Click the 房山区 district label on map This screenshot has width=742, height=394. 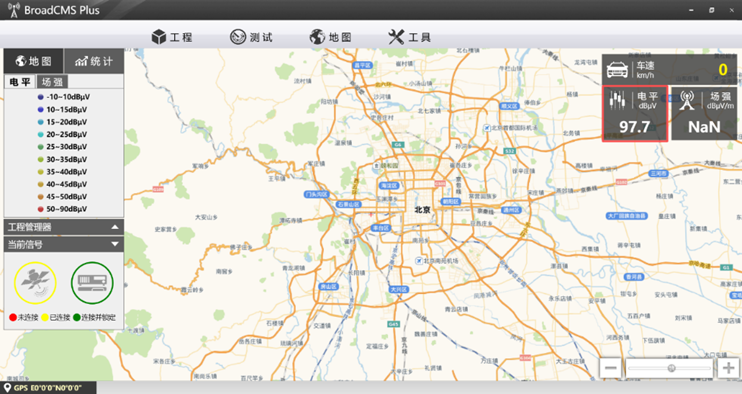coord(328,287)
